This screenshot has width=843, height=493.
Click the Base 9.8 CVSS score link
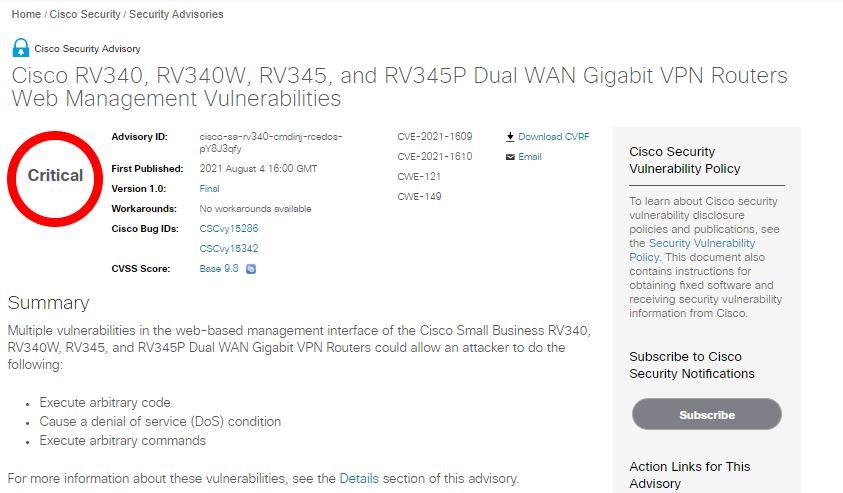(219, 268)
